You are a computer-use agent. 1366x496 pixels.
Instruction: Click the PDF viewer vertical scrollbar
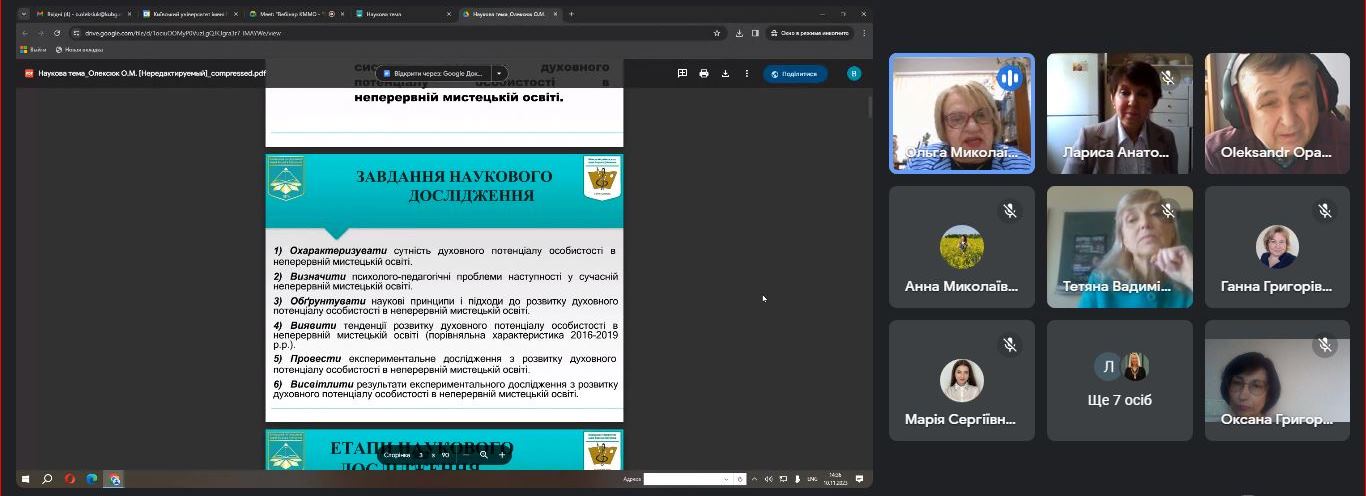[x=869, y=107]
